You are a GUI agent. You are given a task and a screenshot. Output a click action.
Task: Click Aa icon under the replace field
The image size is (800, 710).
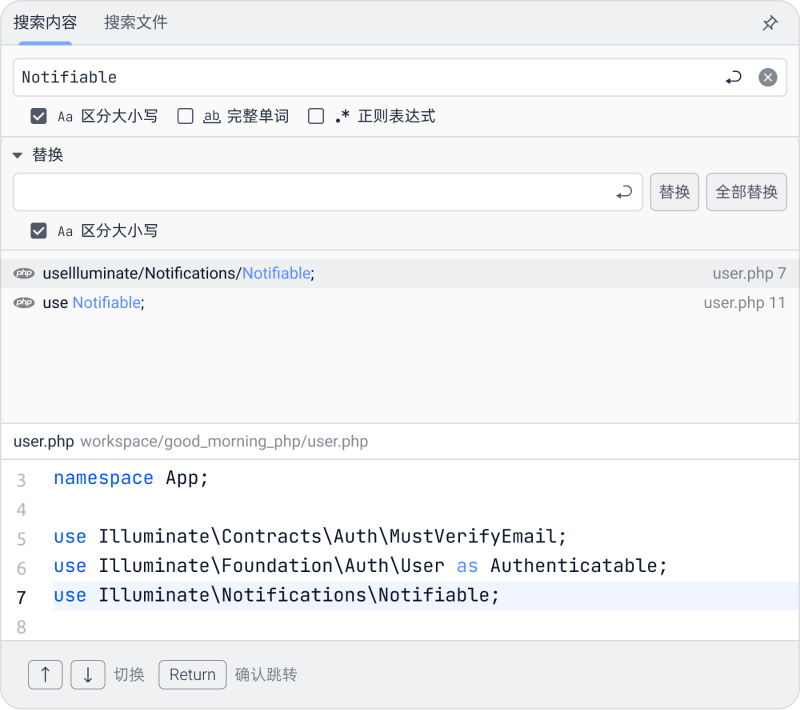(65, 232)
